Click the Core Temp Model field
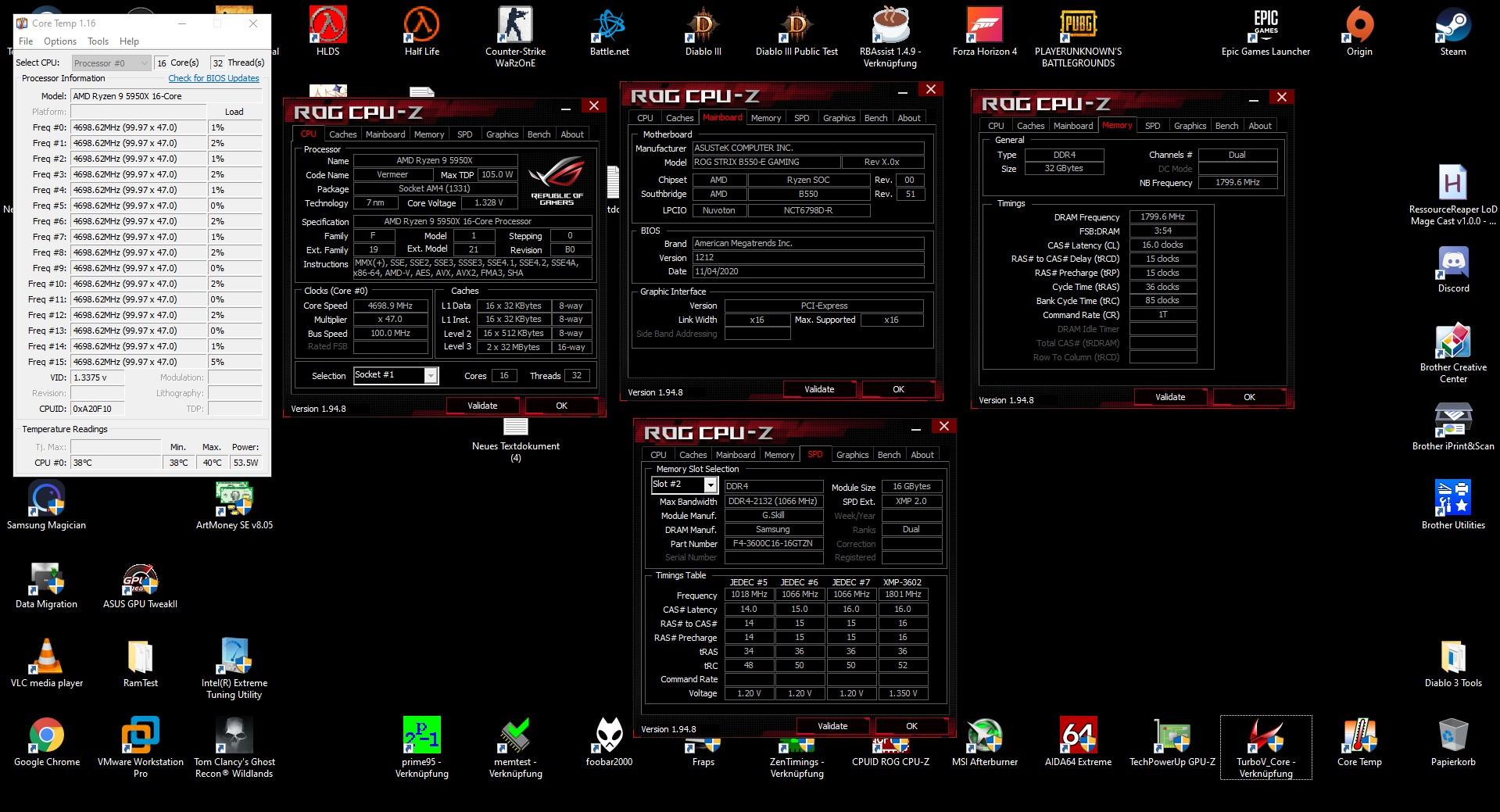The width and height of the screenshot is (1500, 812). (x=166, y=96)
